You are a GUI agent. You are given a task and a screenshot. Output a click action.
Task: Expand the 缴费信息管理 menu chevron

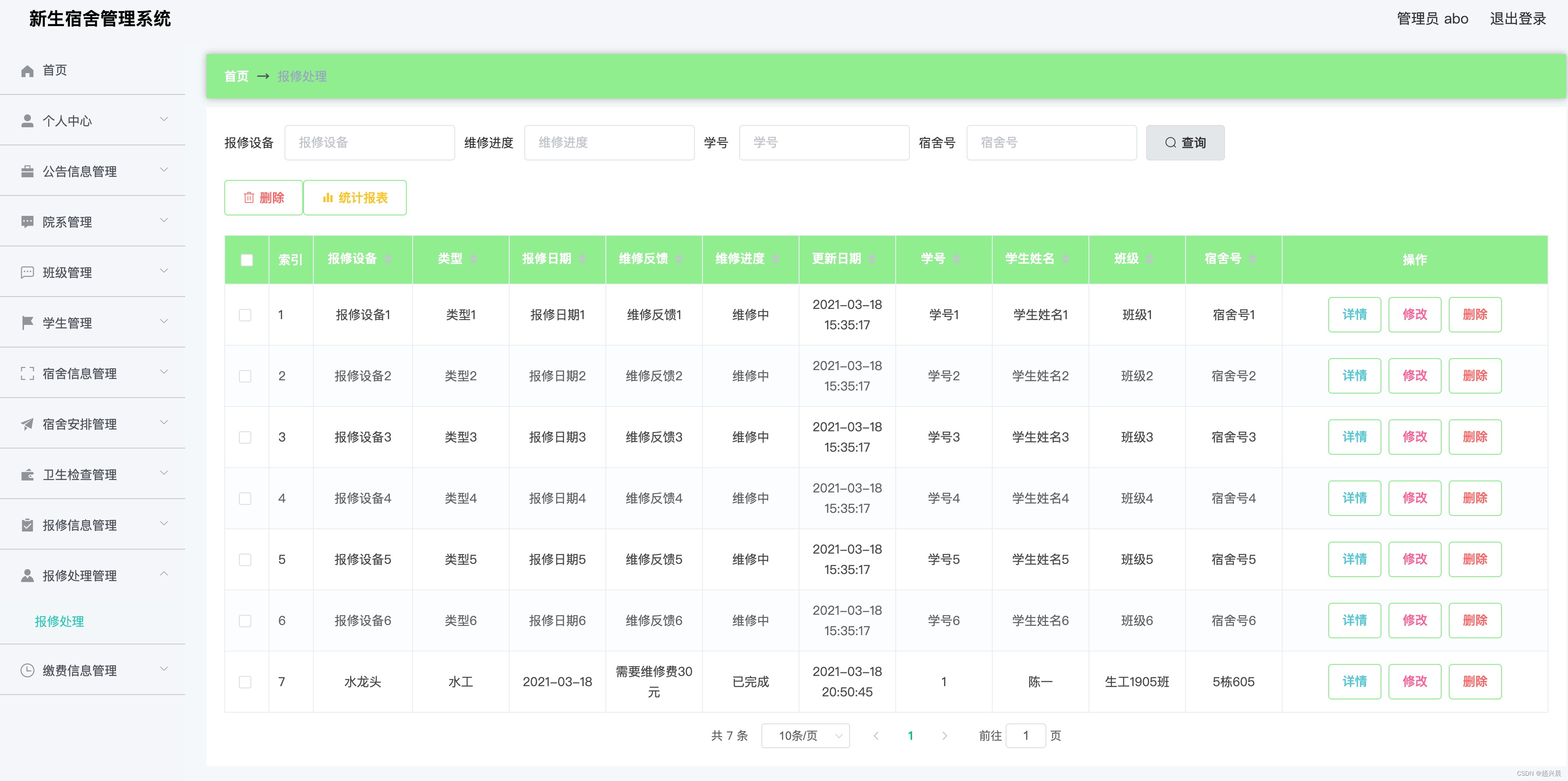point(164,669)
